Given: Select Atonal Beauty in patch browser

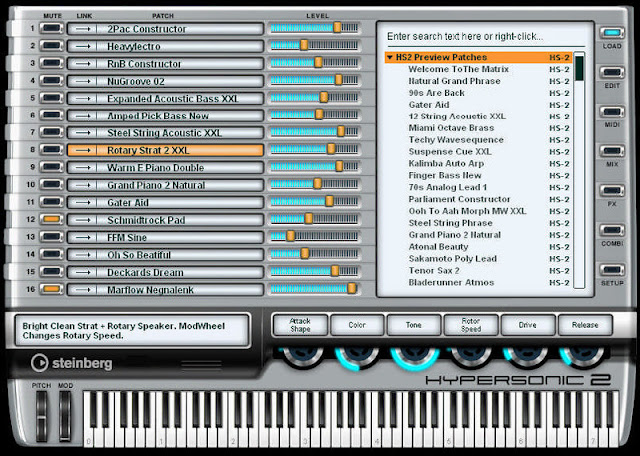Looking at the screenshot, I should click(x=438, y=247).
